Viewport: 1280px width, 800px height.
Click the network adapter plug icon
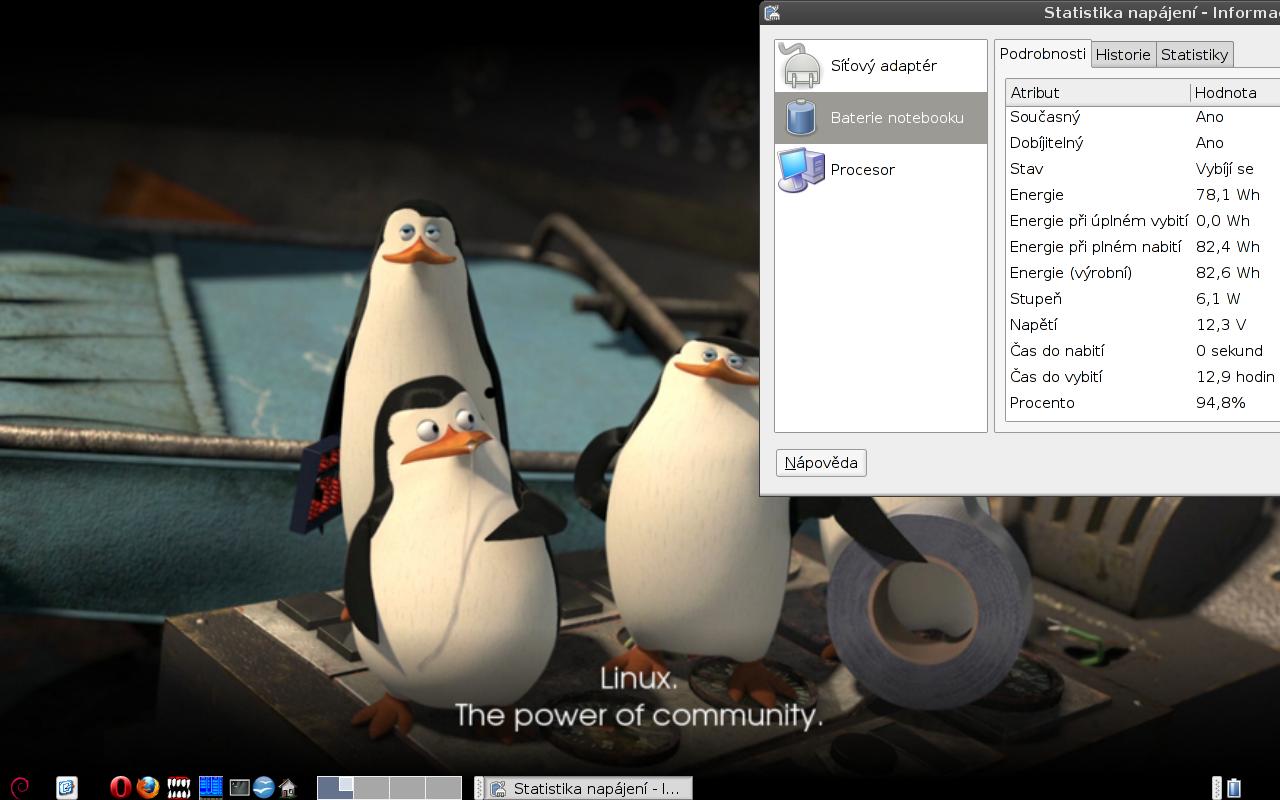click(800, 66)
